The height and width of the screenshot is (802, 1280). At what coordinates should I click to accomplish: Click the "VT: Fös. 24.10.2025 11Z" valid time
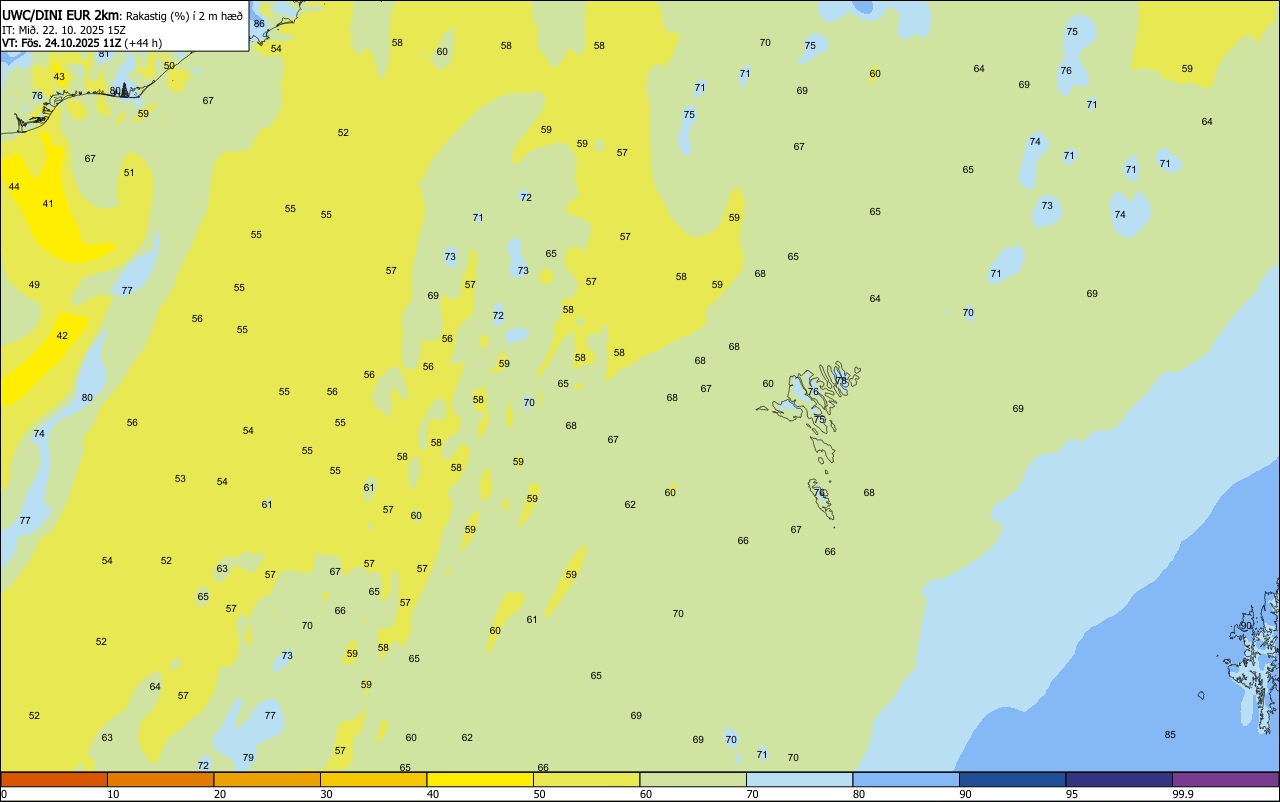(61, 43)
